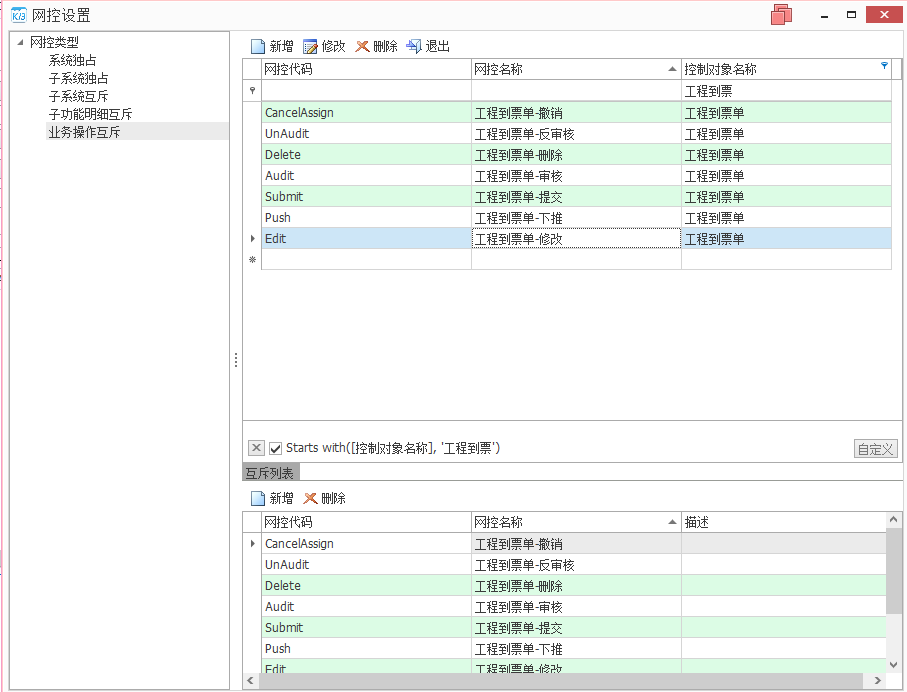This screenshot has width=907, height=692.
Task: Switch to the 互斥列表 tab
Action: coord(270,473)
